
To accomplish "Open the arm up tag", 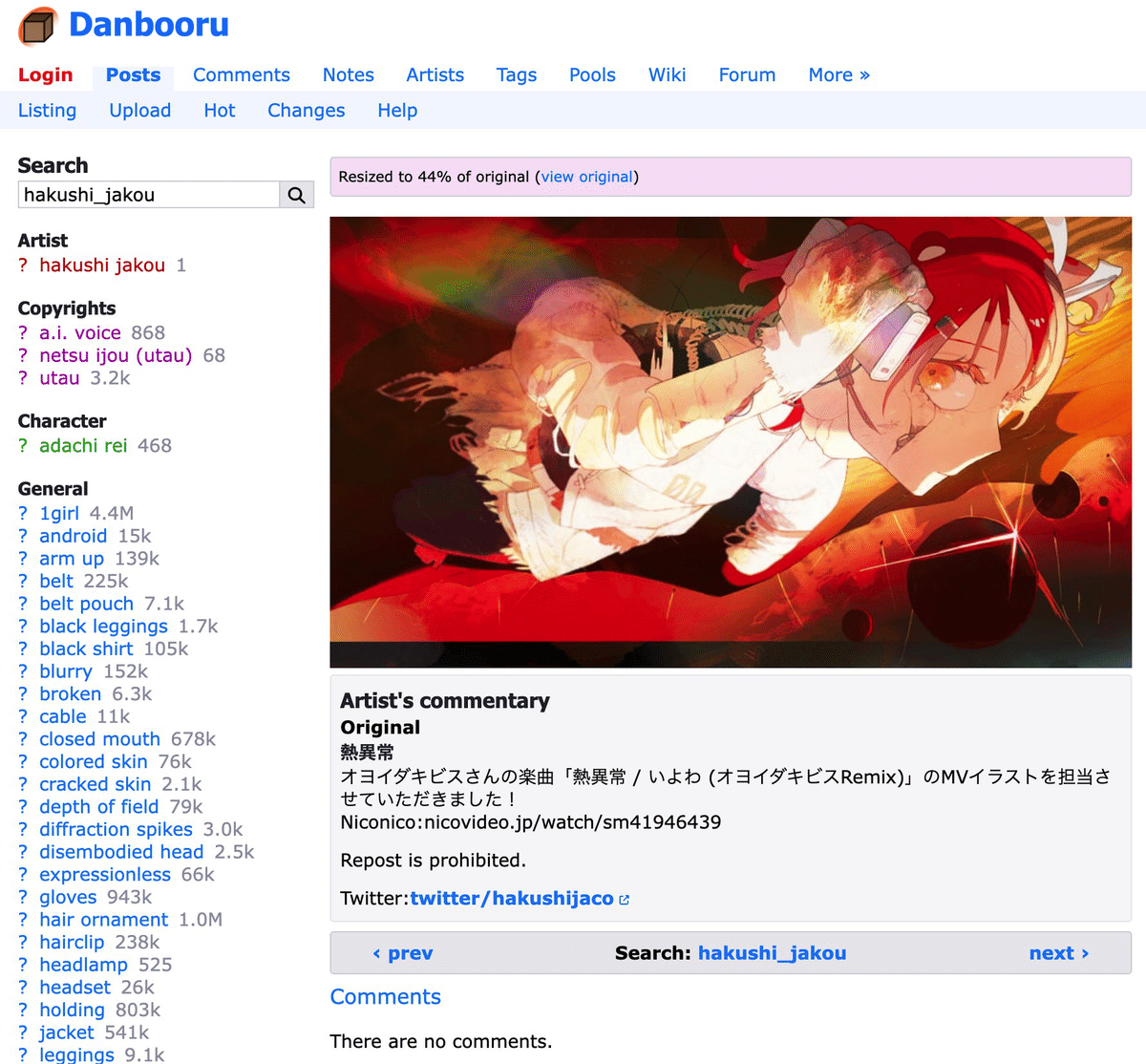I will tap(72, 559).
